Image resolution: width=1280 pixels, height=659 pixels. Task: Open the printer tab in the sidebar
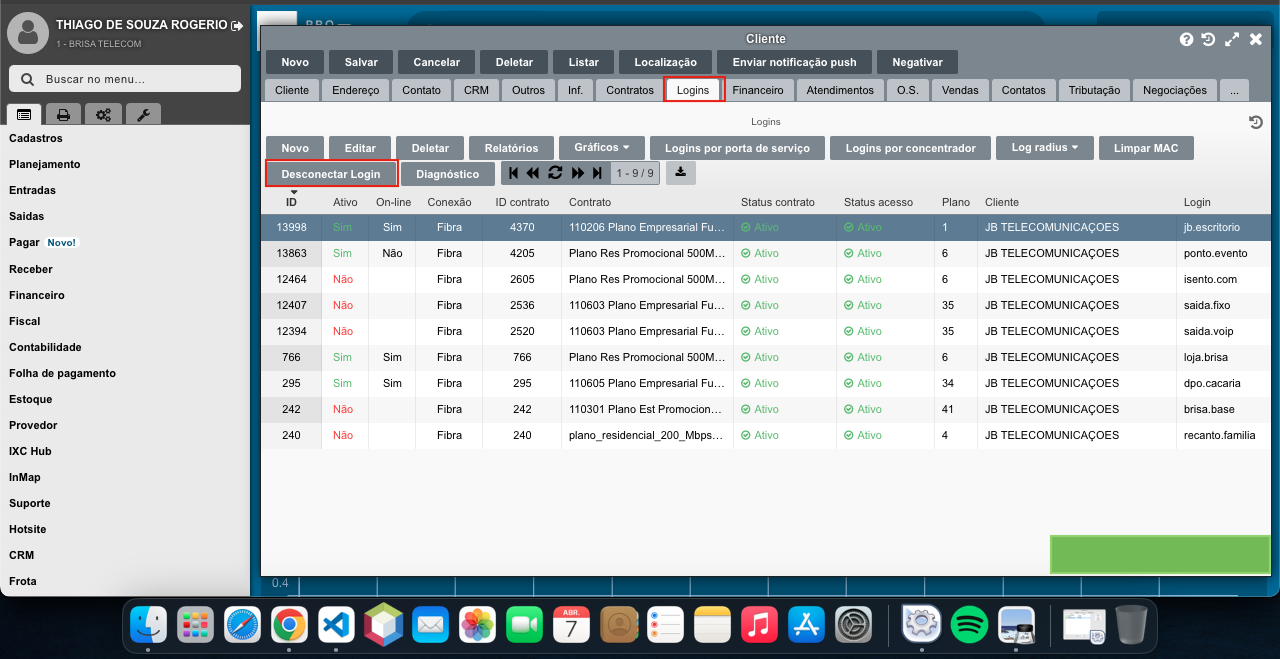(x=63, y=114)
